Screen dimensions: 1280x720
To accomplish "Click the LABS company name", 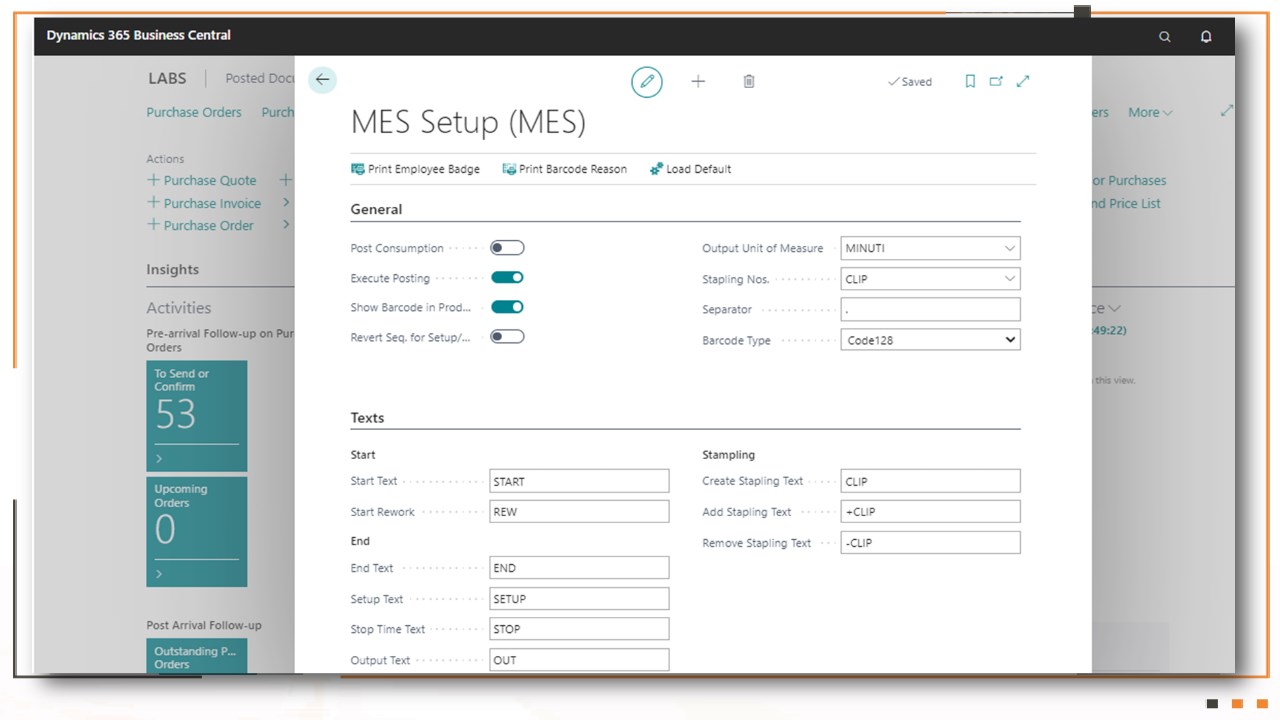I will [x=167, y=78].
